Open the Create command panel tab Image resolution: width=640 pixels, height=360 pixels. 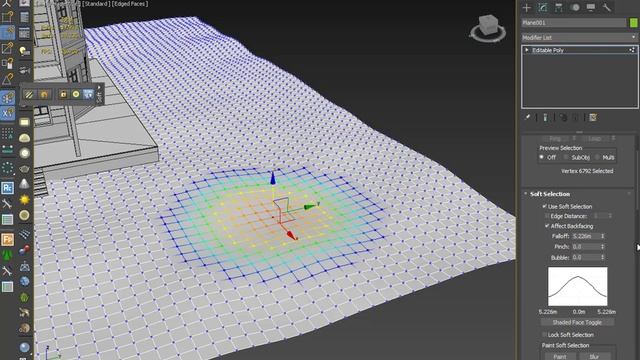coord(527,7)
